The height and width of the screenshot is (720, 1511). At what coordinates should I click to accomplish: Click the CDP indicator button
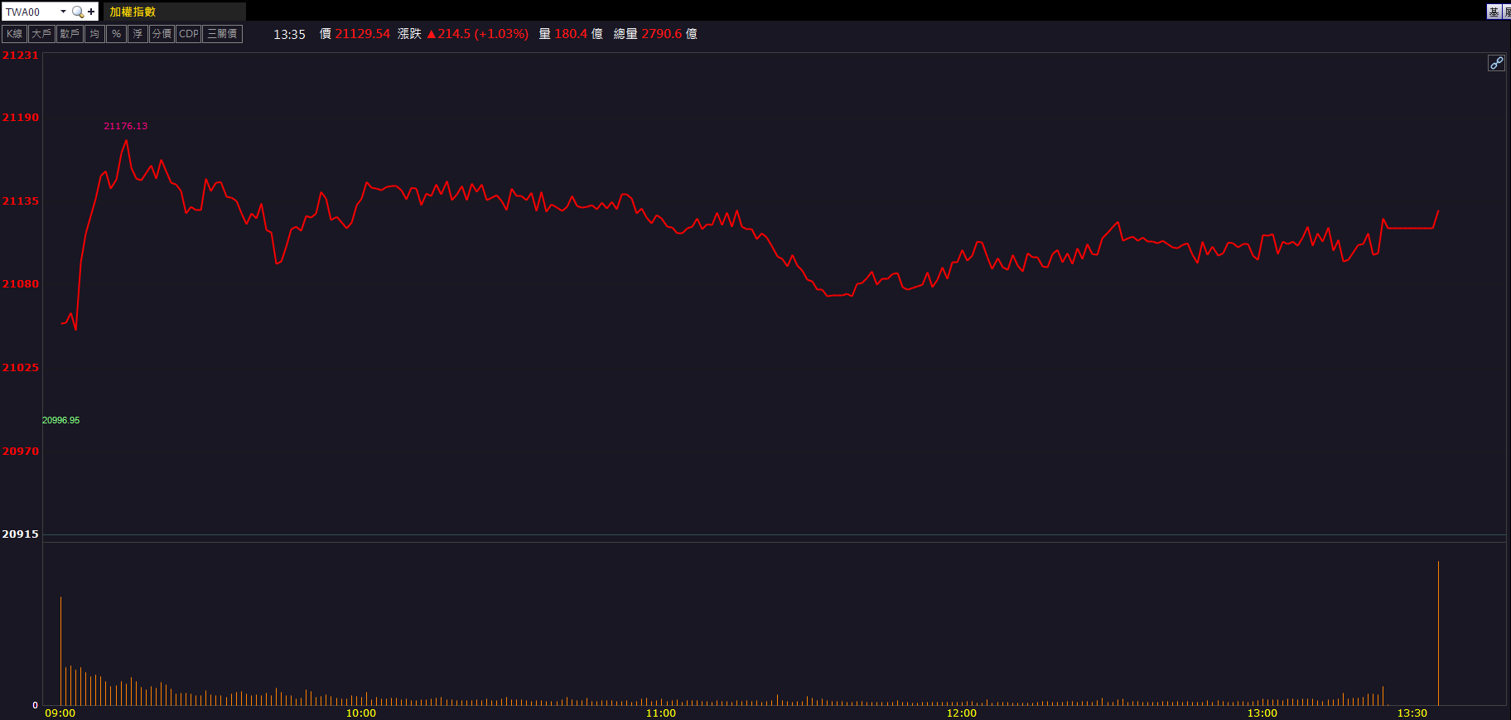pyautogui.click(x=189, y=34)
